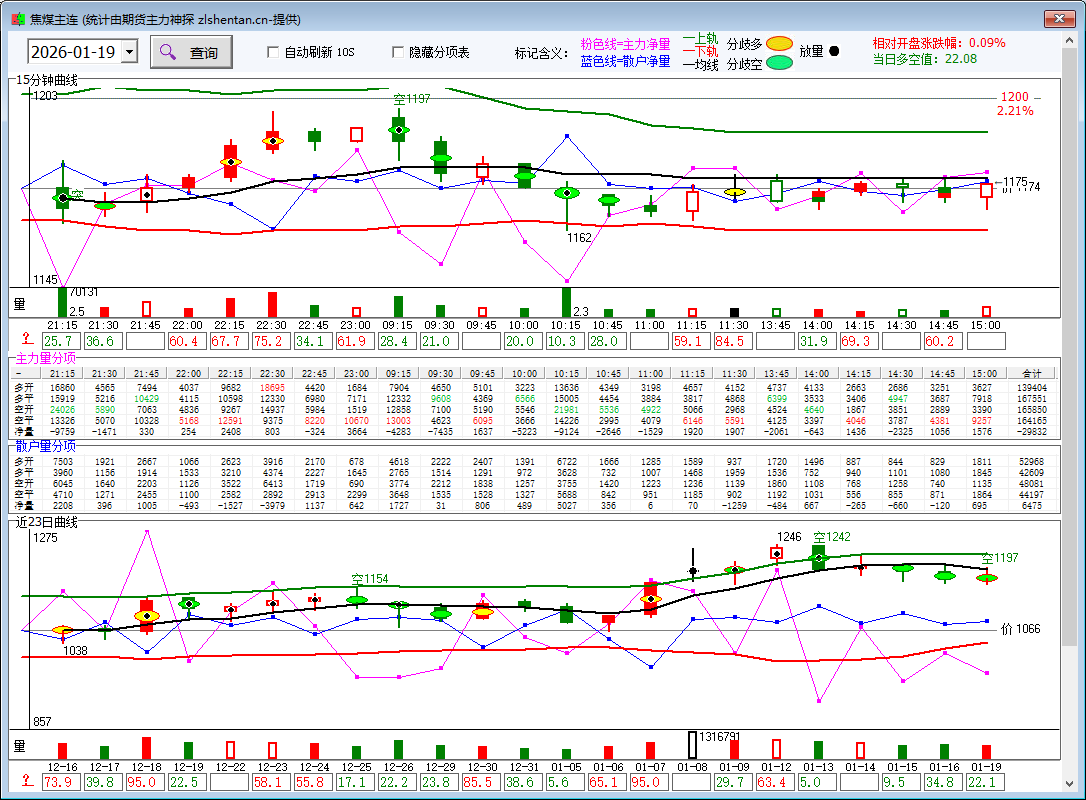
Task: Open the date dropdown showing 2026-01-19
Action: click(x=130, y=52)
